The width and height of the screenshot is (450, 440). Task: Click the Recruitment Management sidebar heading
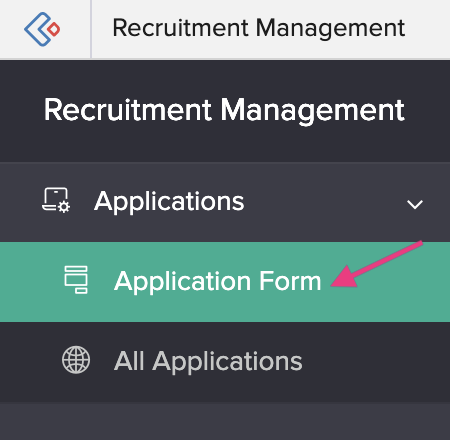click(x=224, y=111)
